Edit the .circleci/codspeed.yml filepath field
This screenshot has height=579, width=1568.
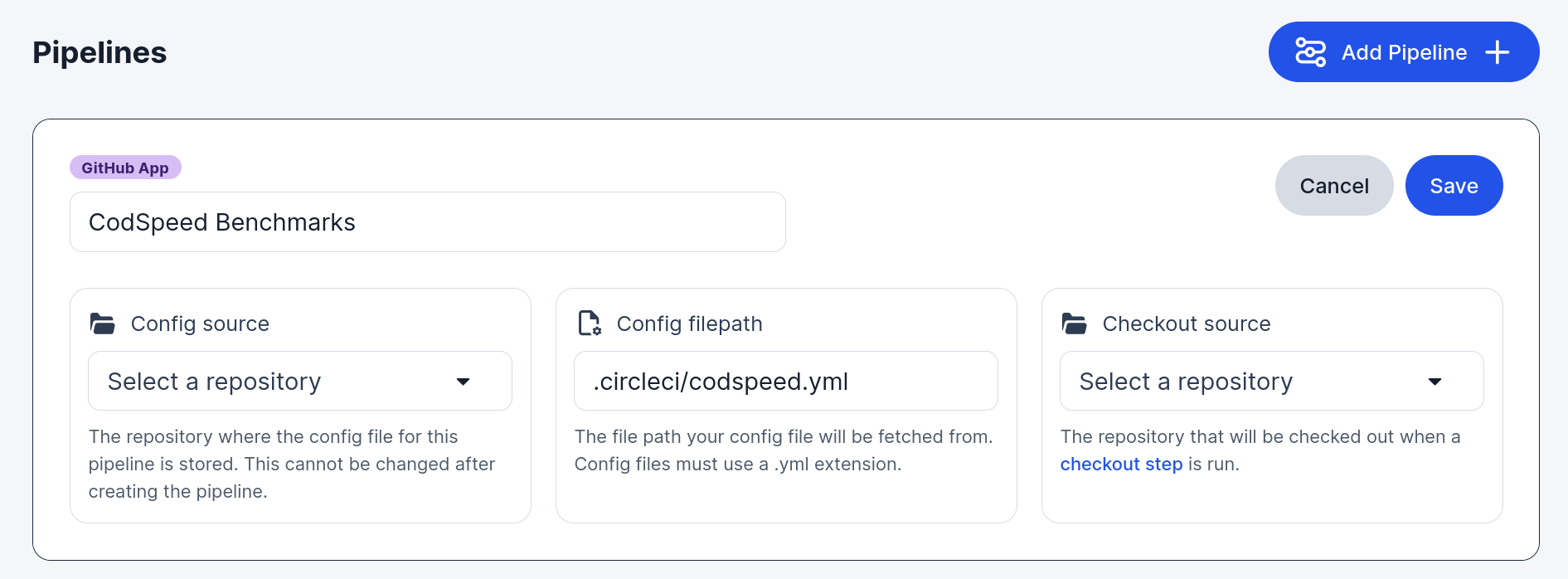click(x=786, y=381)
